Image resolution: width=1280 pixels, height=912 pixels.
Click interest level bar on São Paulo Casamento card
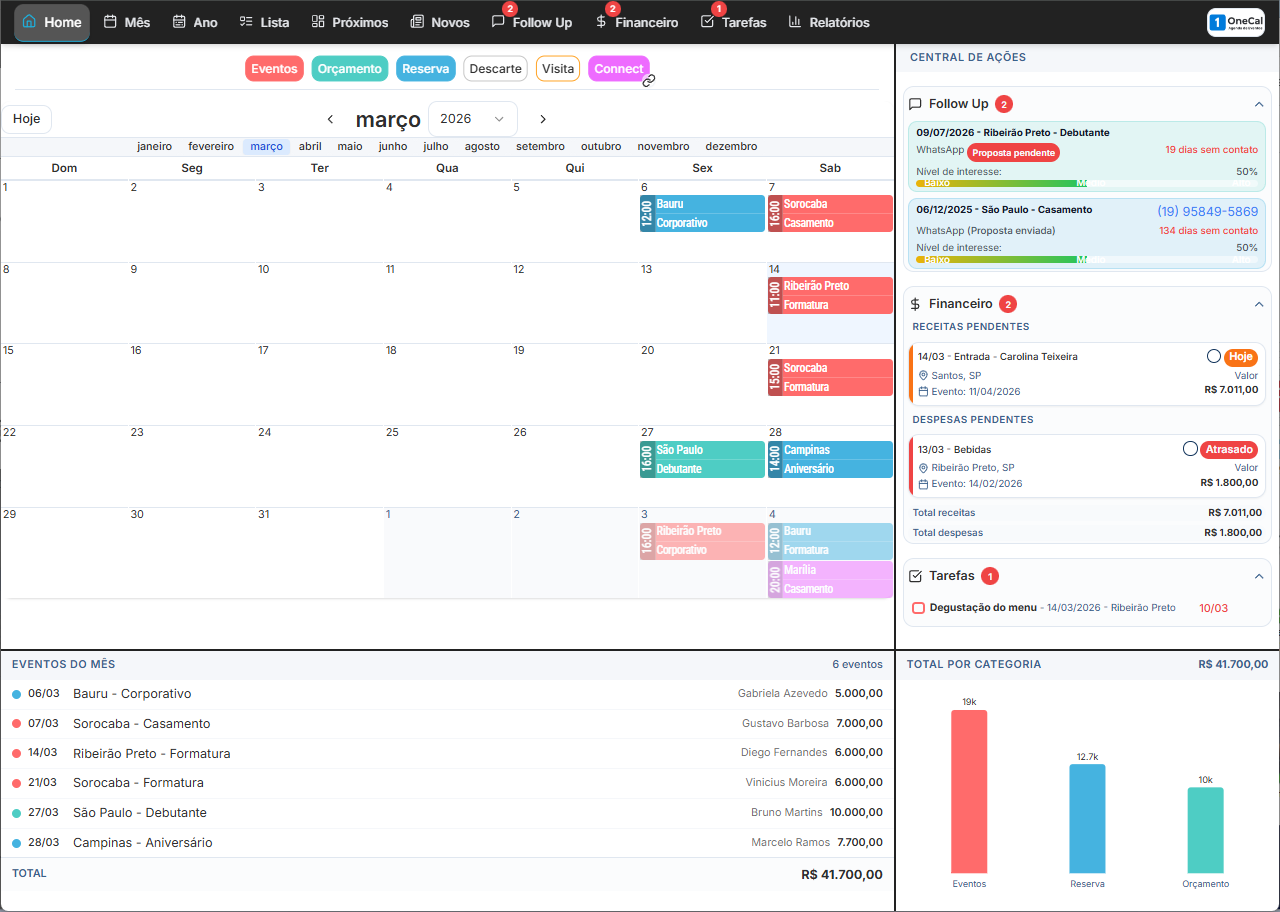tap(1086, 259)
